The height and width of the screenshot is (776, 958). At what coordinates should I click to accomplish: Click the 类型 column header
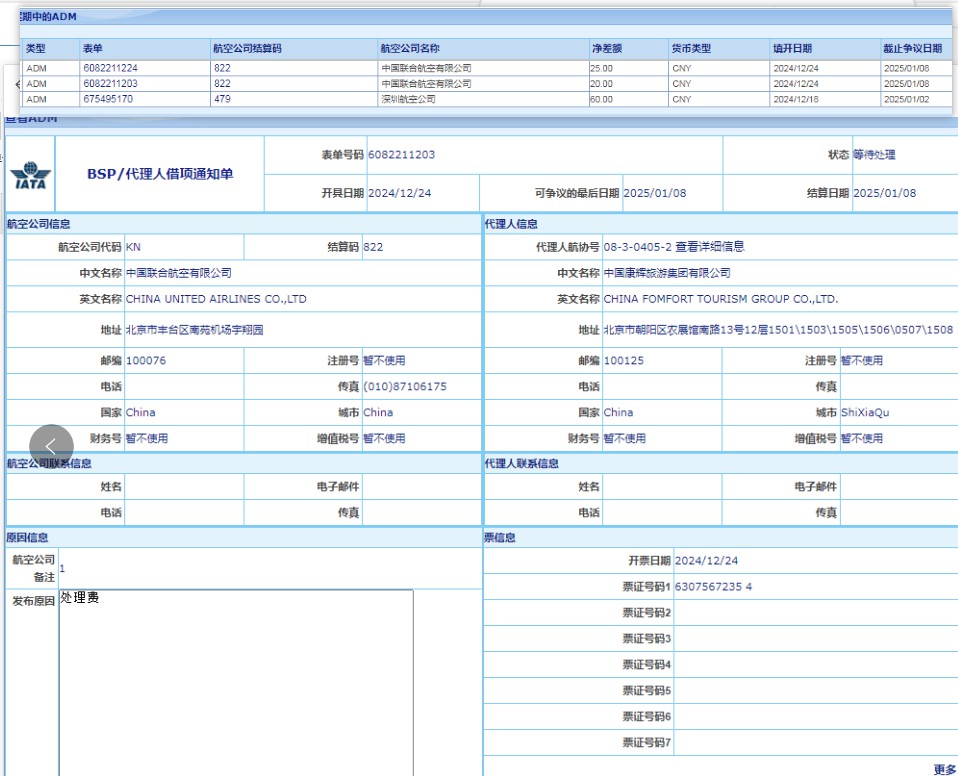point(36,49)
